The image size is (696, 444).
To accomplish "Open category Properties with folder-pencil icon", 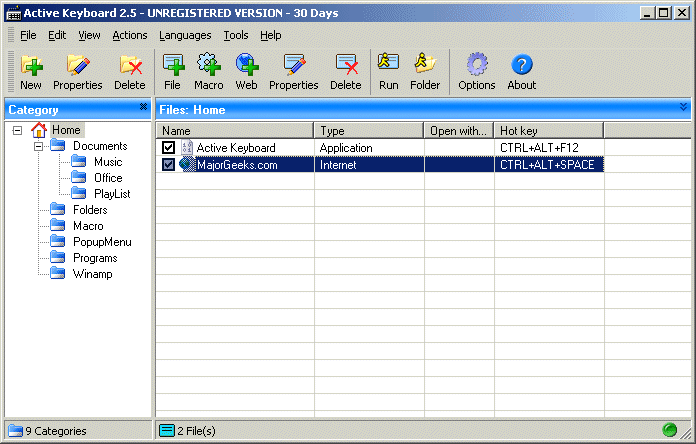I will (78, 65).
